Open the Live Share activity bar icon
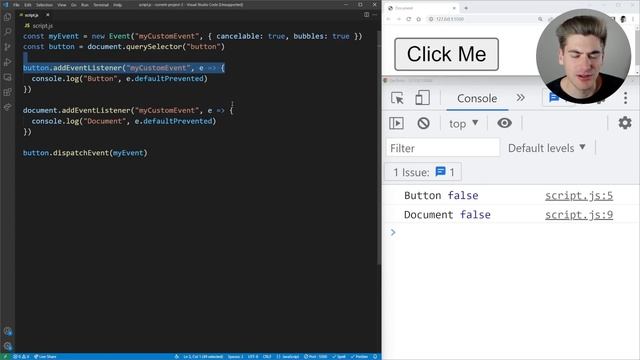Image resolution: width=640 pixels, height=360 pixels. coord(7,107)
